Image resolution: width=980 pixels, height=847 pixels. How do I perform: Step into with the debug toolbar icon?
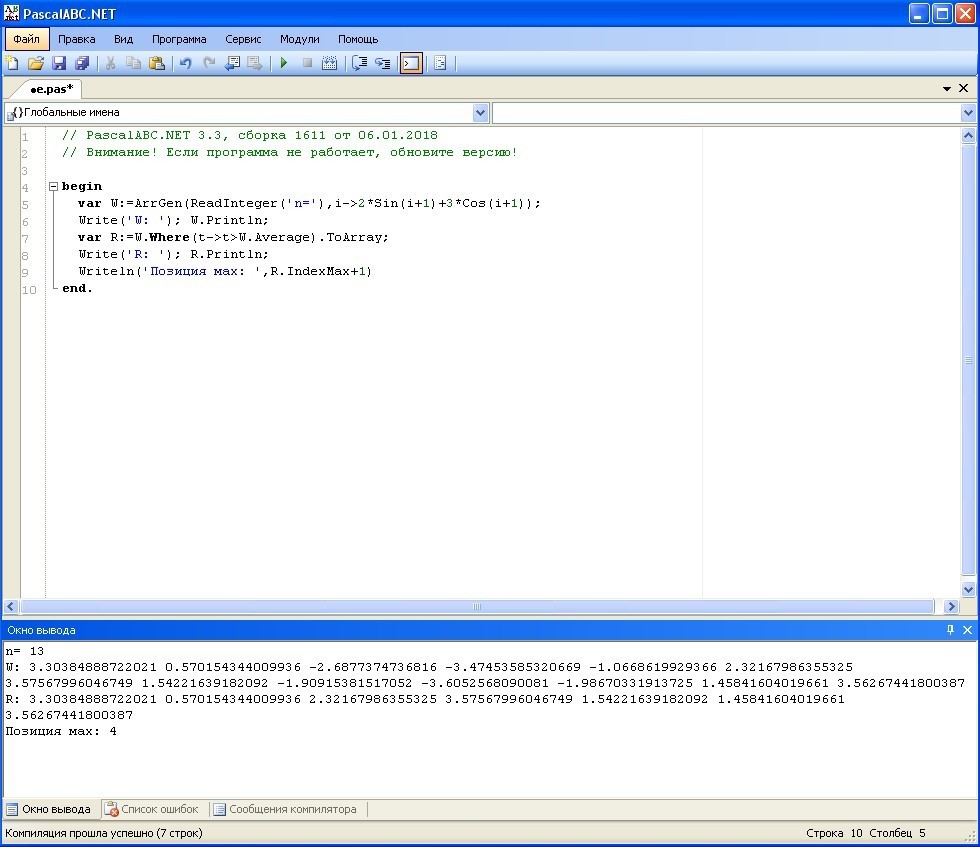(x=382, y=63)
